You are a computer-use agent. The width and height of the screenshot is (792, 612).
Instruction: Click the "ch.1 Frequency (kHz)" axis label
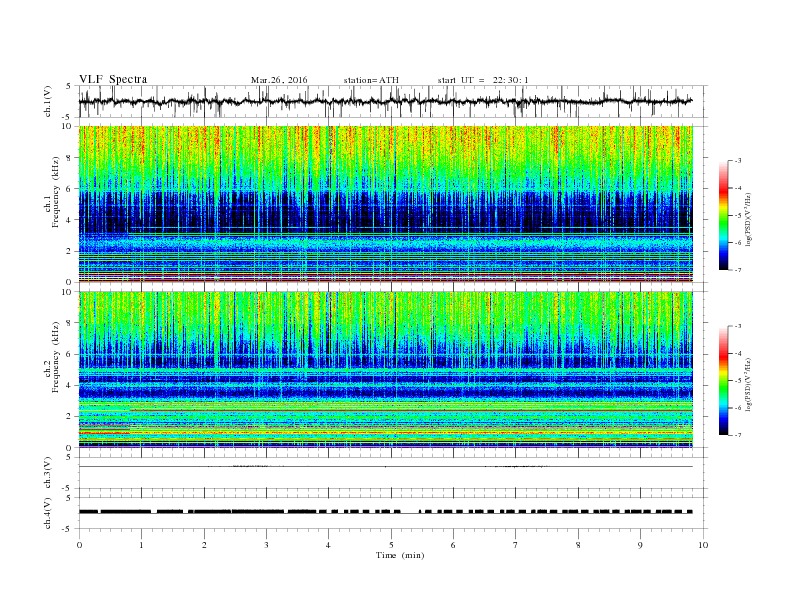coord(53,192)
